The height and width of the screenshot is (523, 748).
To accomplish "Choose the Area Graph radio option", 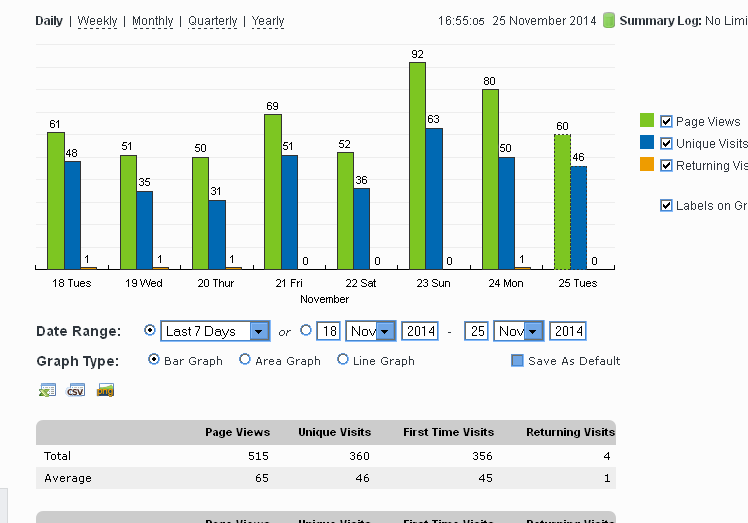I will pyautogui.click(x=245, y=359).
